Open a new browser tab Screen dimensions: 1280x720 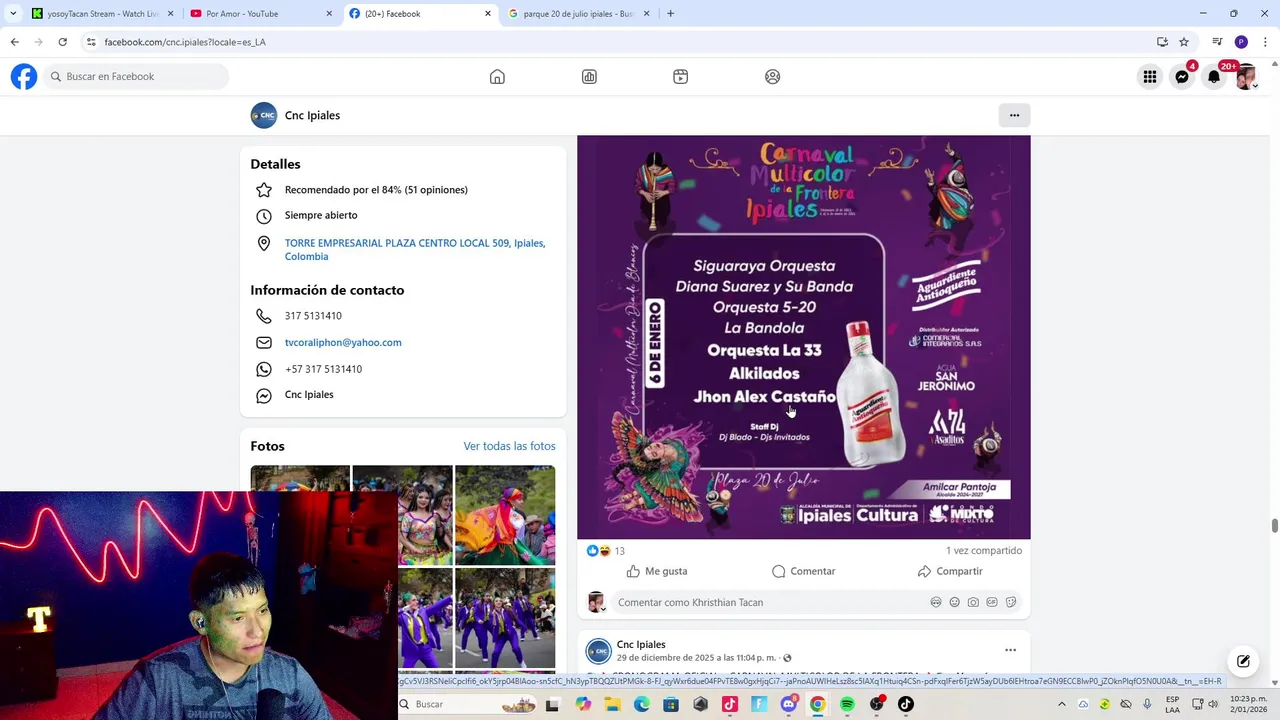670,14
